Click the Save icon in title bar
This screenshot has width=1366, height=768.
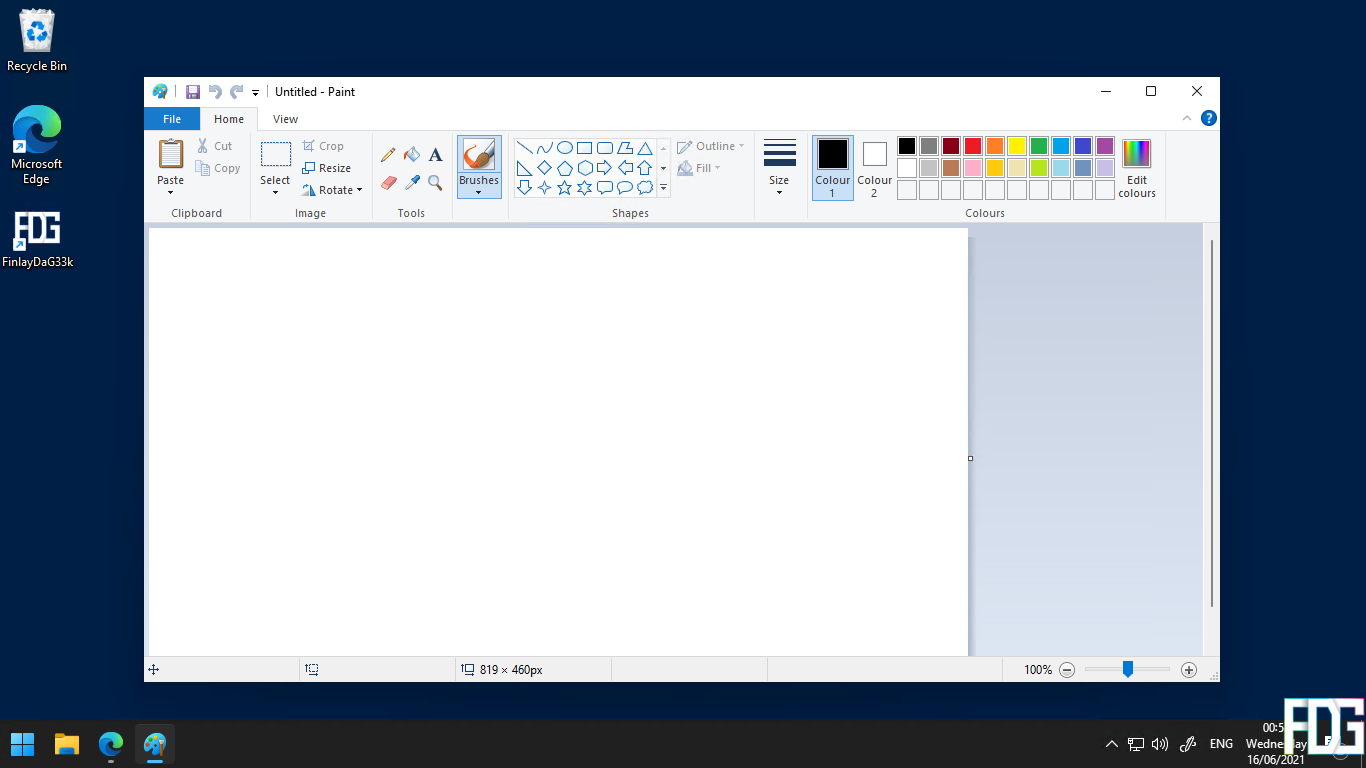pyautogui.click(x=193, y=92)
